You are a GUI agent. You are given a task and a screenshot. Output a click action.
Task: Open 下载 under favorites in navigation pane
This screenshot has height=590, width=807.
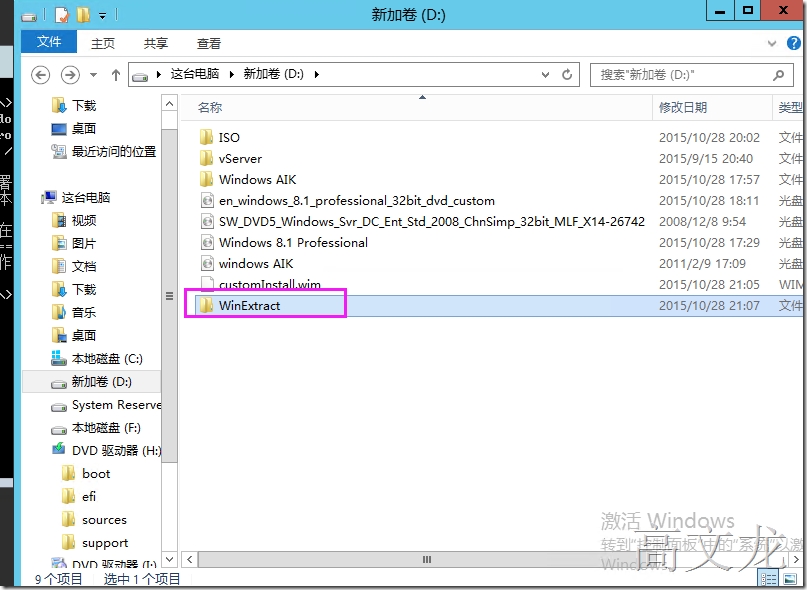pos(84,106)
